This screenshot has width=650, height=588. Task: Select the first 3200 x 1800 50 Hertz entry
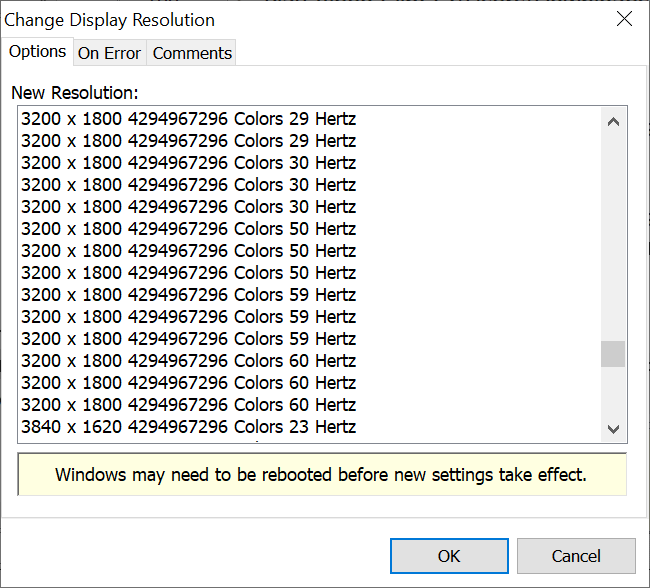(x=188, y=229)
